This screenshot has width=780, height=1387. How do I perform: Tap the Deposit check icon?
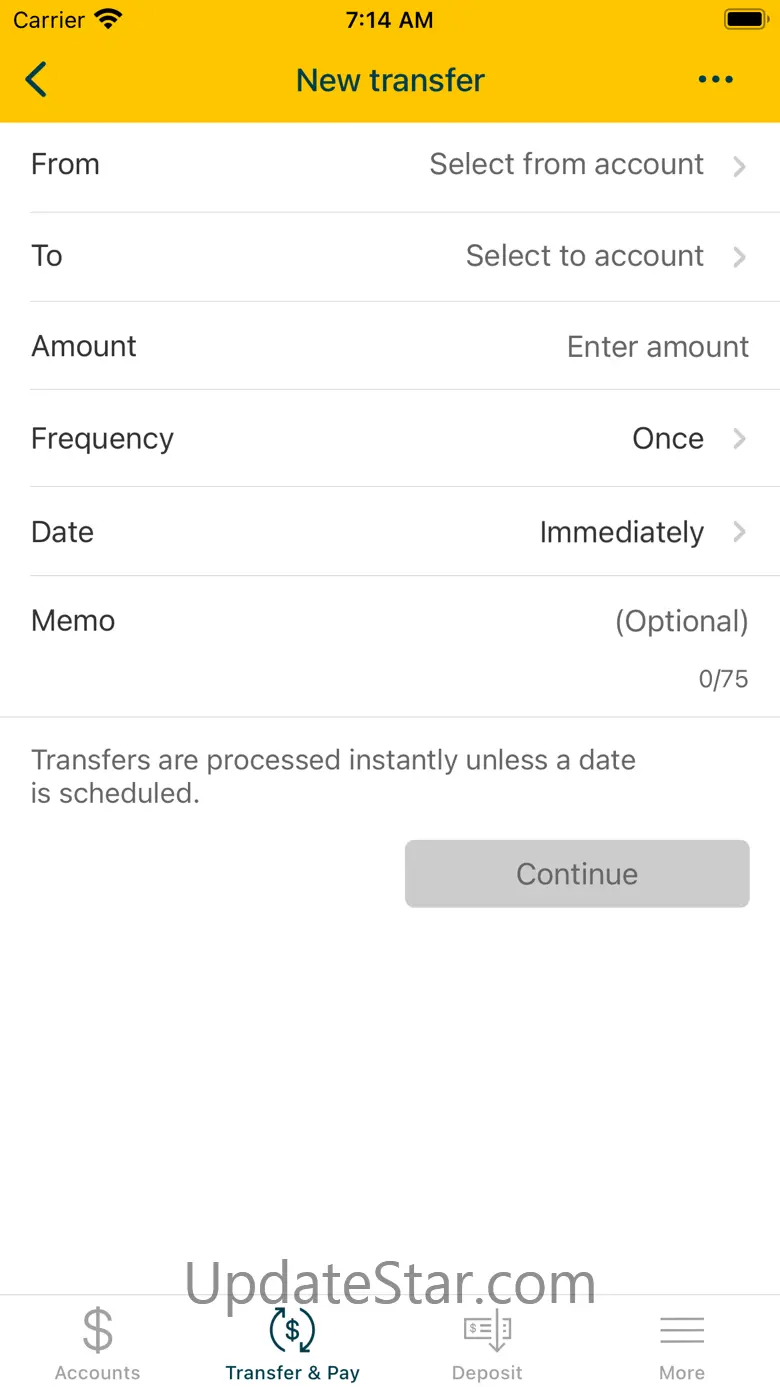(487, 1330)
